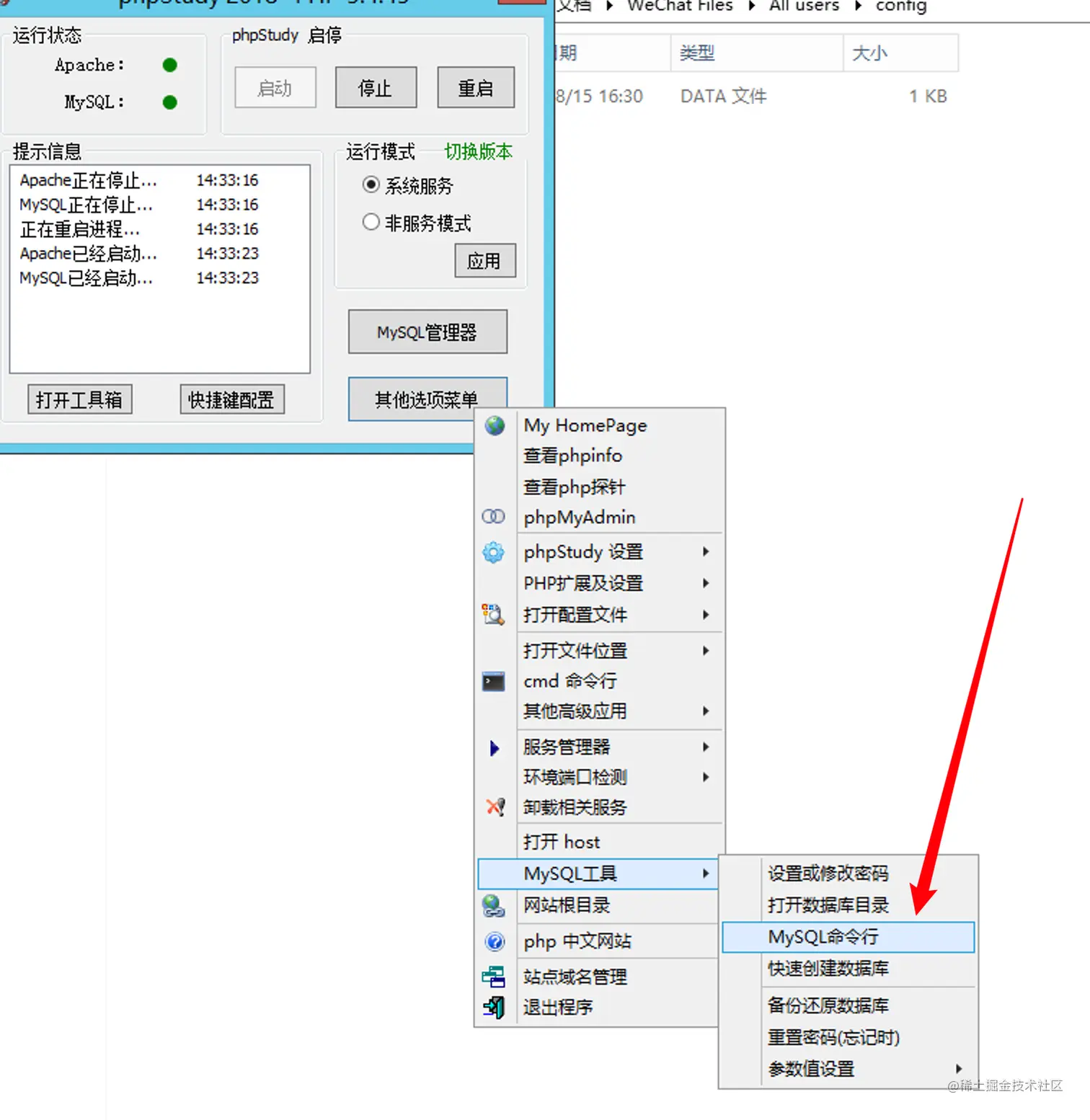Select 设置或修改密码 in MySQL tools
Image resolution: width=1090 pixels, height=1120 pixels.
(x=828, y=874)
